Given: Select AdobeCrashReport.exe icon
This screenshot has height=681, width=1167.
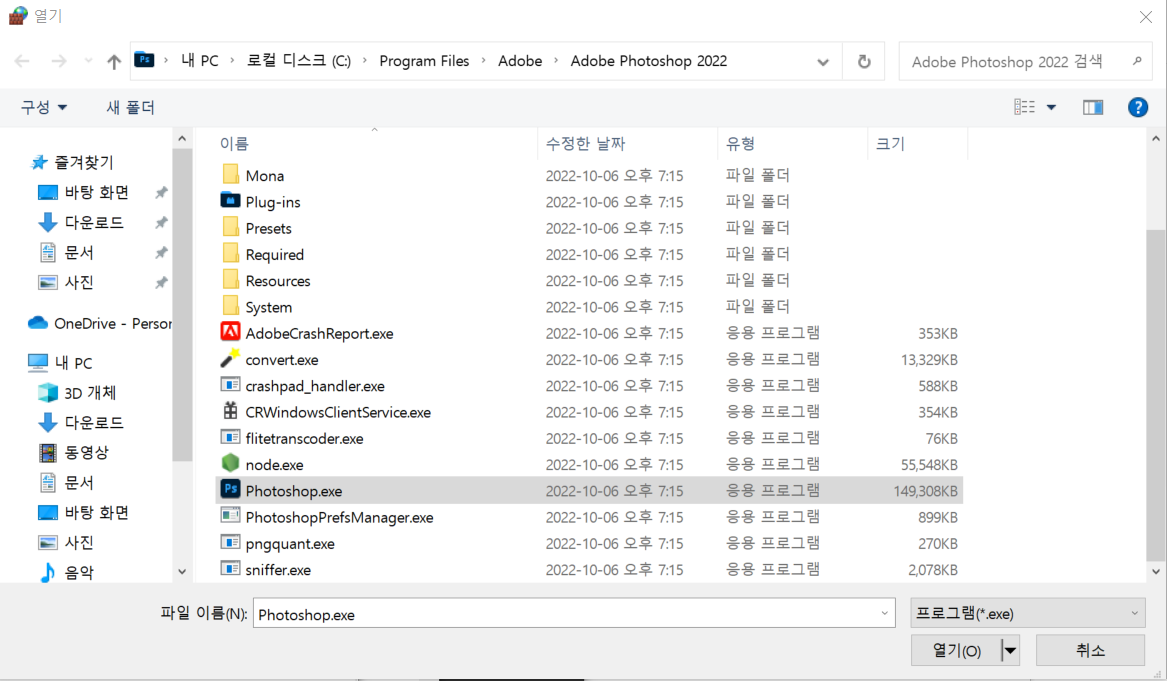Looking at the screenshot, I should [x=231, y=332].
